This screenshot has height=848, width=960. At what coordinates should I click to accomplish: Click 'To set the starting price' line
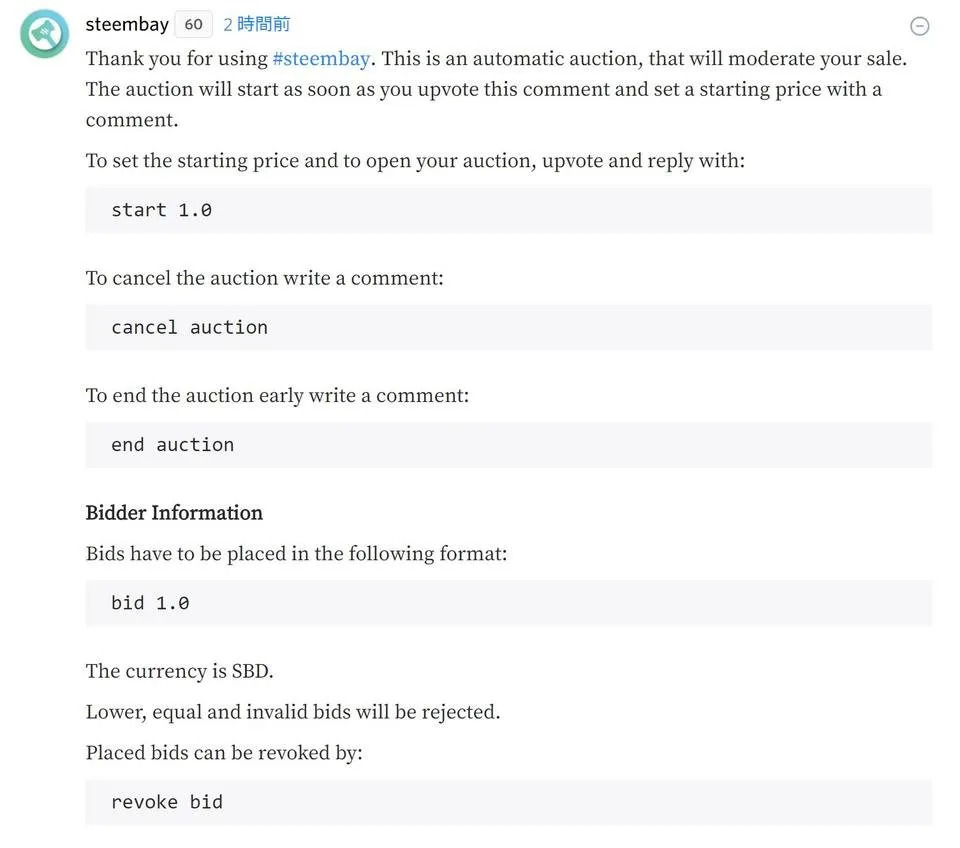[x=415, y=160]
